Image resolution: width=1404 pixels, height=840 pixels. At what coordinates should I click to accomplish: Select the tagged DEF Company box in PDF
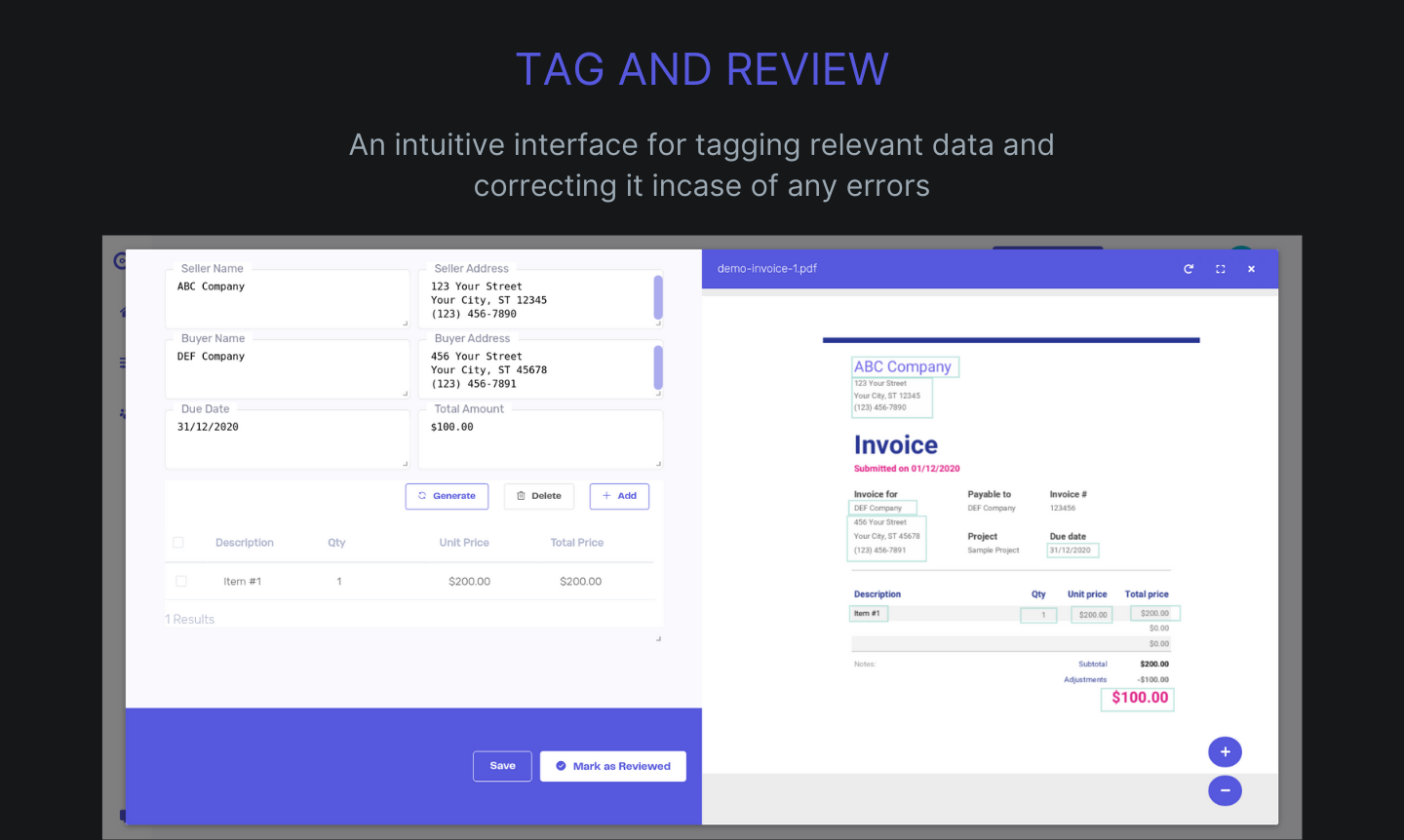click(882, 508)
